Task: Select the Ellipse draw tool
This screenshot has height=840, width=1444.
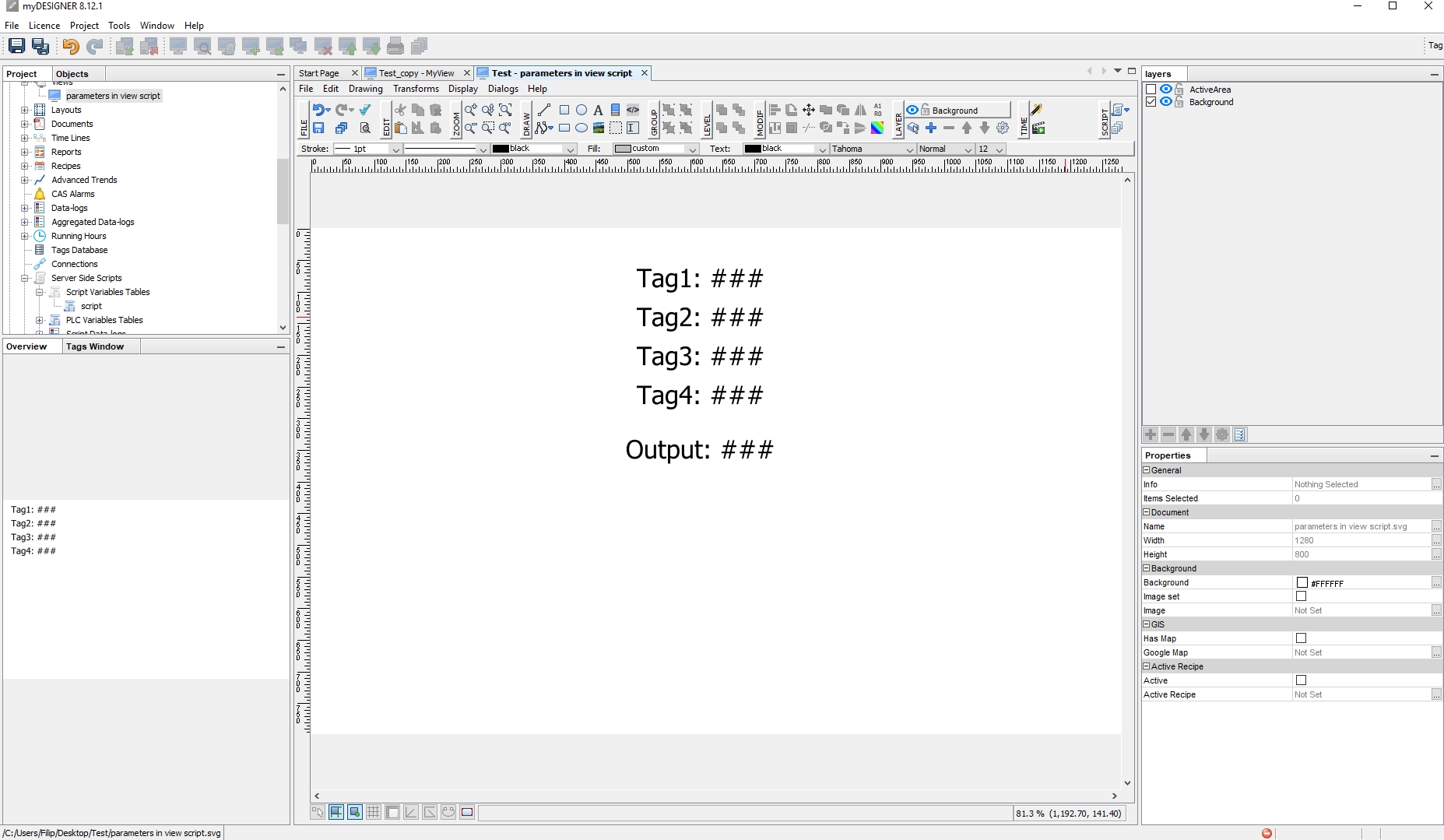Action: pos(581,128)
